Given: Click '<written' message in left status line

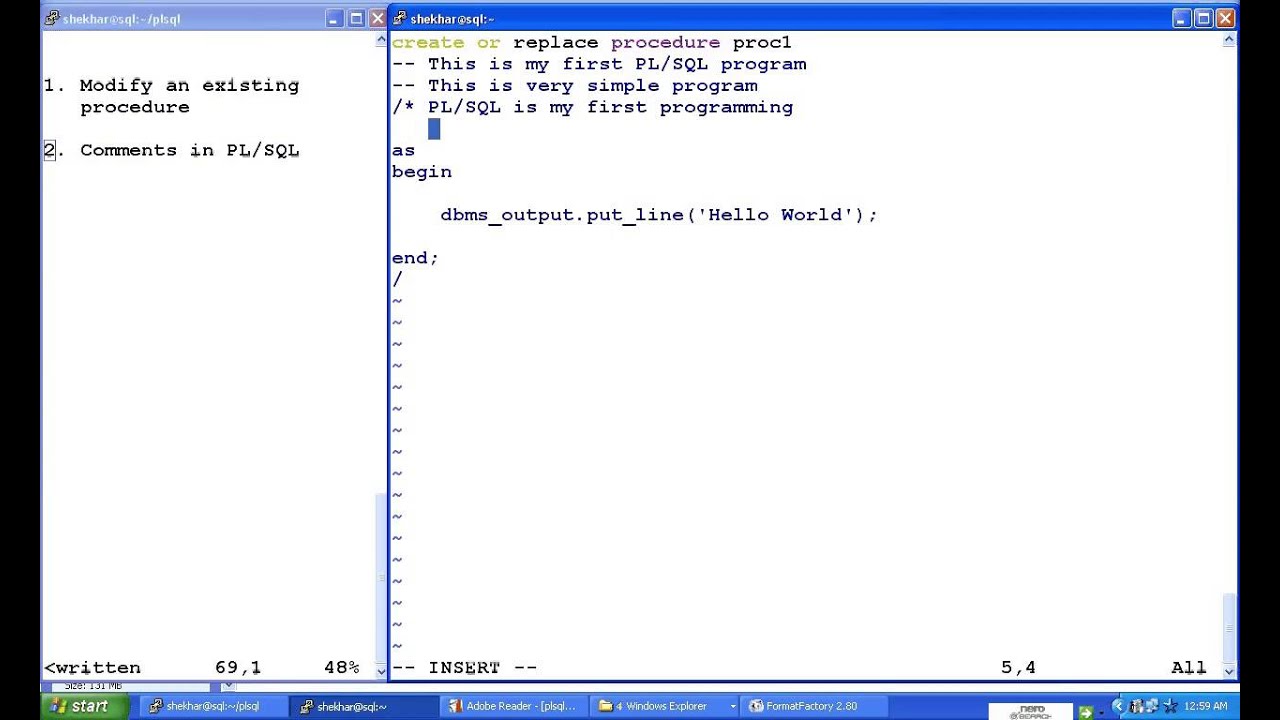Looking at the screenshot, I should (x=92, y=667).
